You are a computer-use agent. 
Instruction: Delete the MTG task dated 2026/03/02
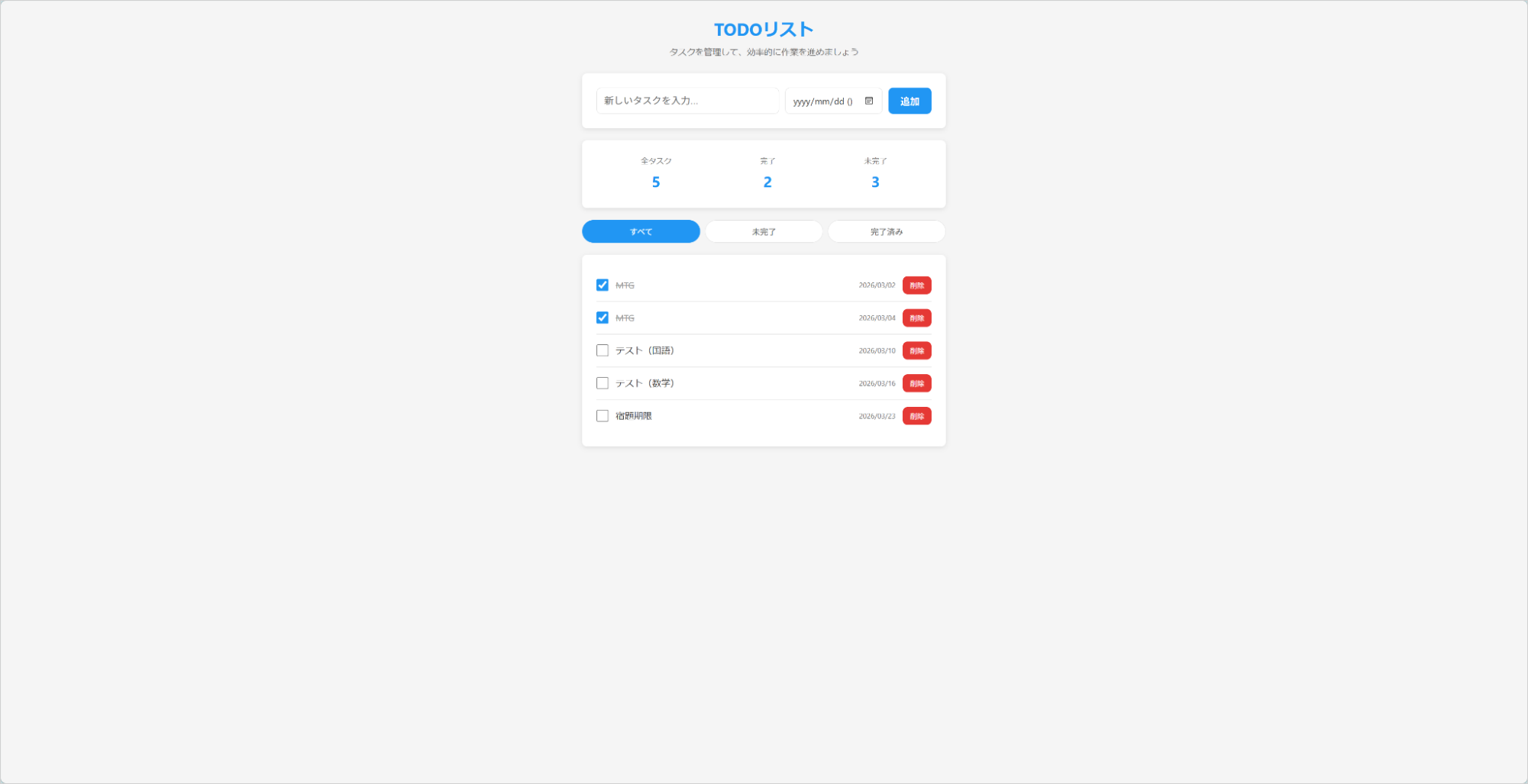[916, 286]
